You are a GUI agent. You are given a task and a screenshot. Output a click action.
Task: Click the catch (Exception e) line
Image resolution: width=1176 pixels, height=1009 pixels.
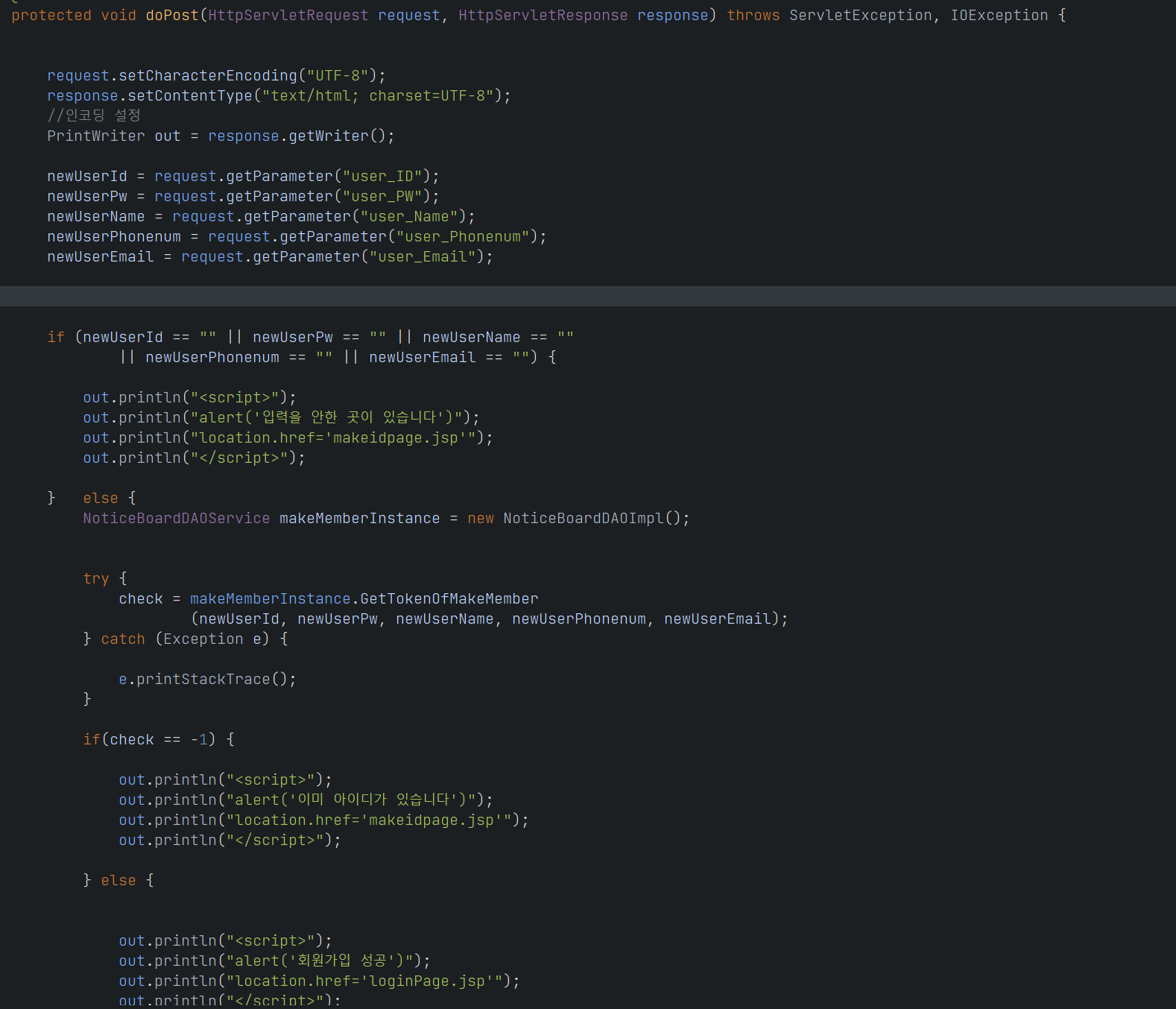186,639
